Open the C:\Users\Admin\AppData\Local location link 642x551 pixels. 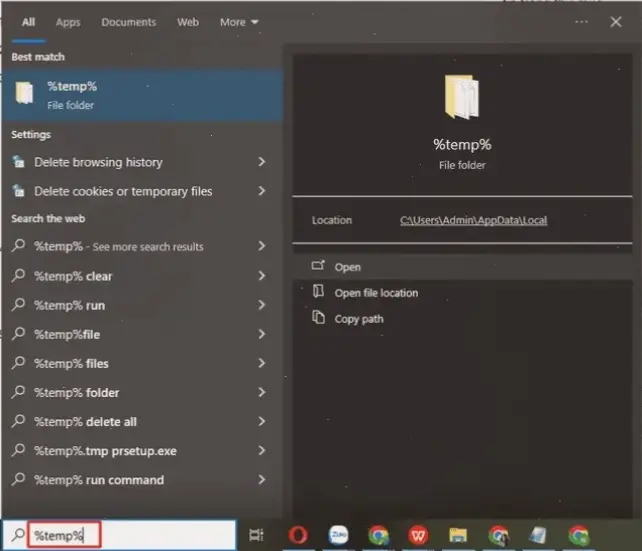tap(473, 220)
